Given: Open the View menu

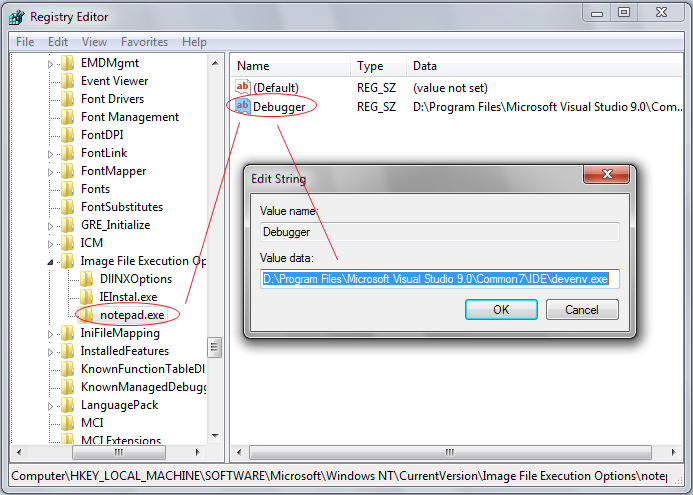Looking at the screenshot, I should pyautogui.click(x=94, y=42).
